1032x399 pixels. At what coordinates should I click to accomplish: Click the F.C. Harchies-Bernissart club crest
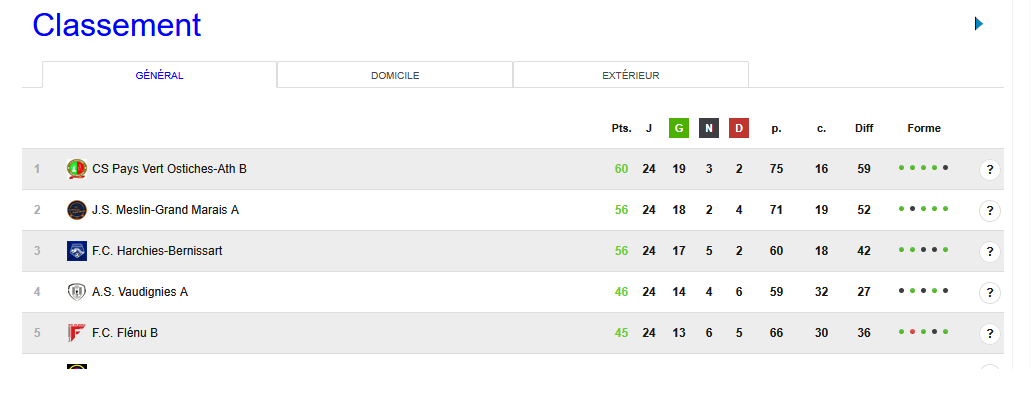tap(77, 251)
